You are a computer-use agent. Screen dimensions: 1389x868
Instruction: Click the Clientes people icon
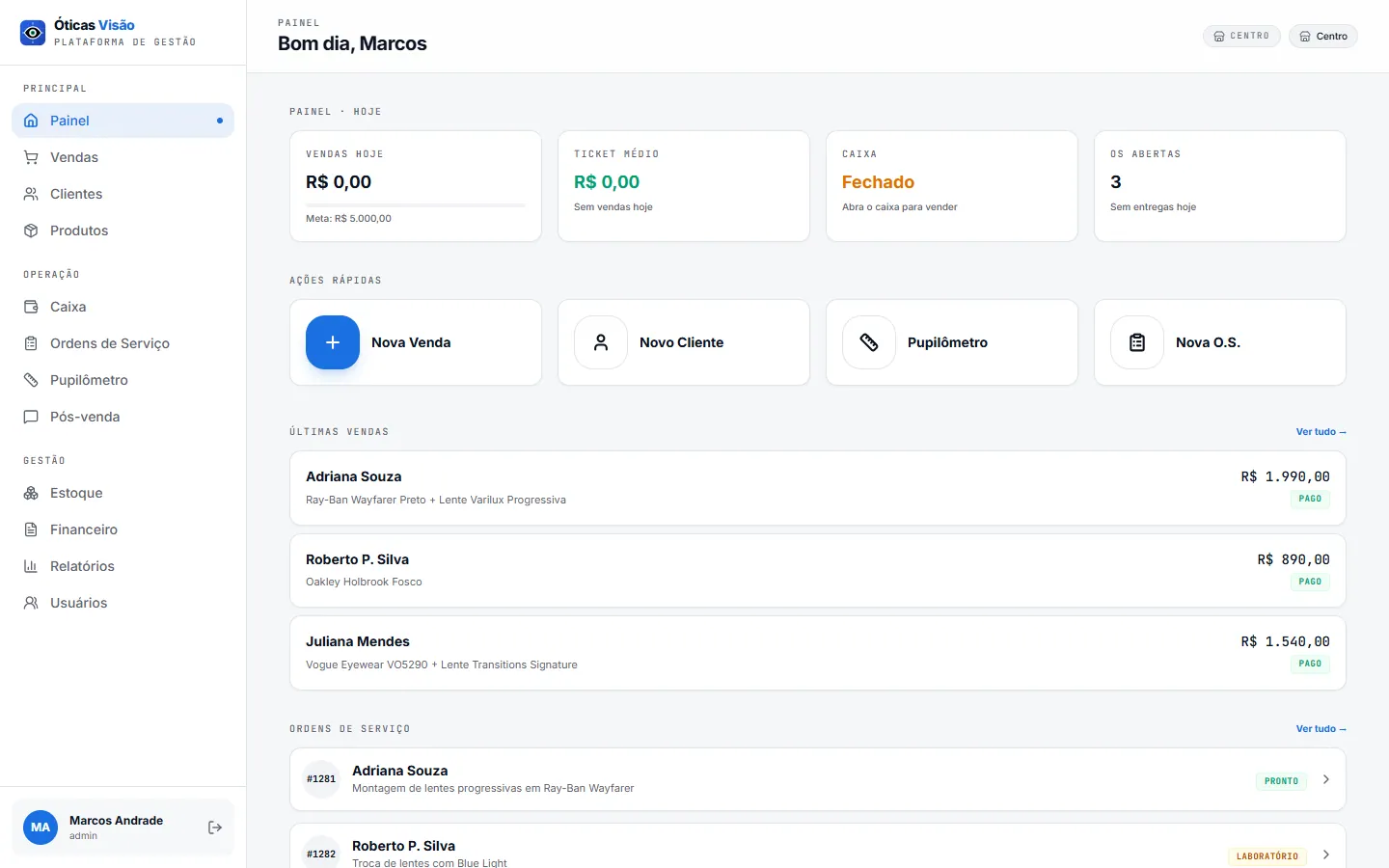[31, 194]
